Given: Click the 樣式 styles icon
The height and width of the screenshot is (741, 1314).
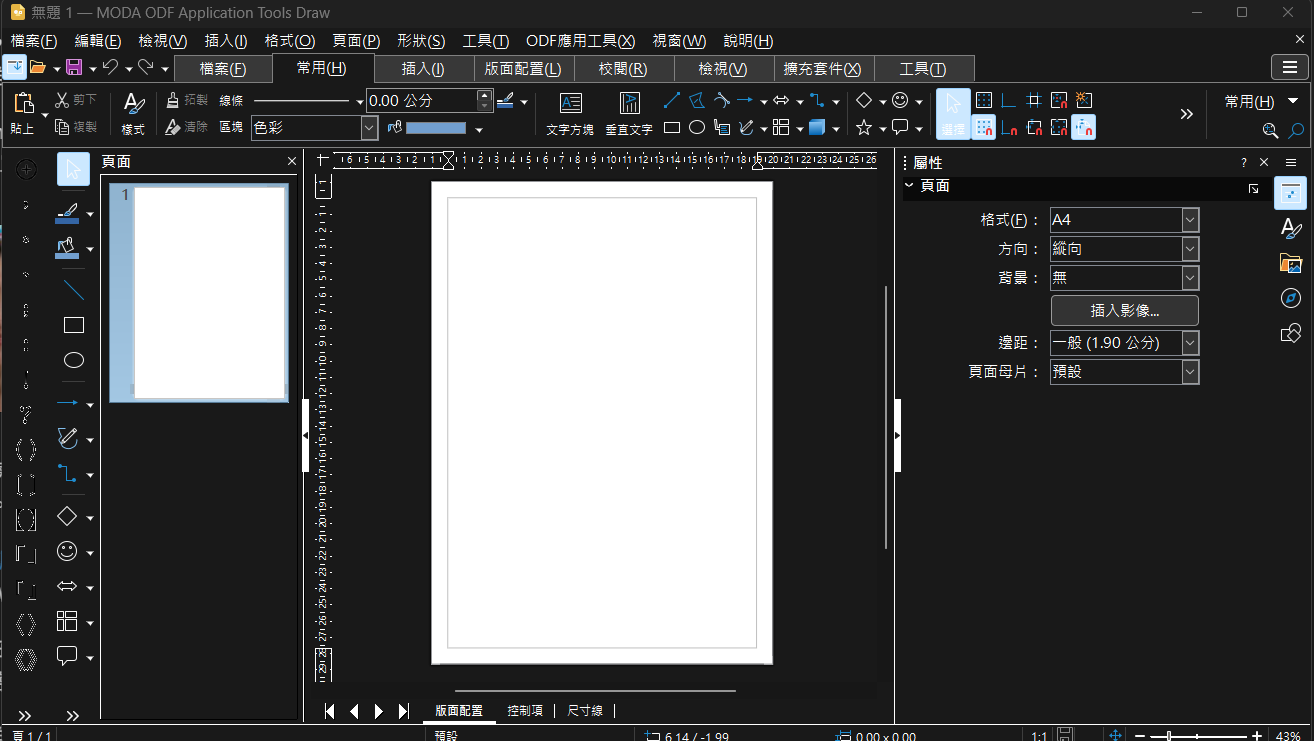Looking at the screenshot, I should coord(133,113).
